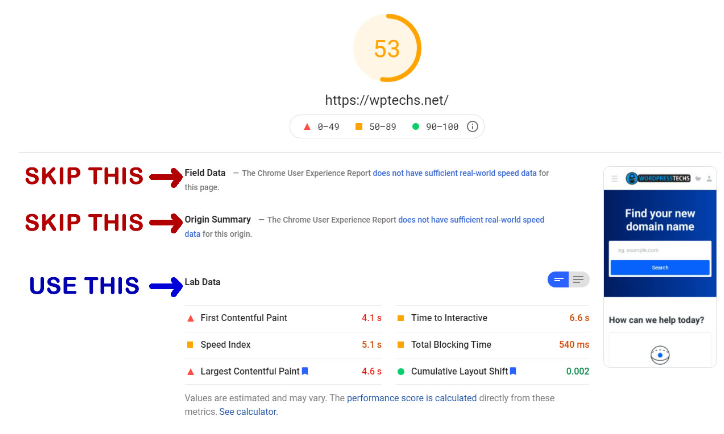The height and width of the screenshot is (434, 724).
Task: Open the 'does not have sufficient real-world speed data' Field Data link
Action: 454,173
